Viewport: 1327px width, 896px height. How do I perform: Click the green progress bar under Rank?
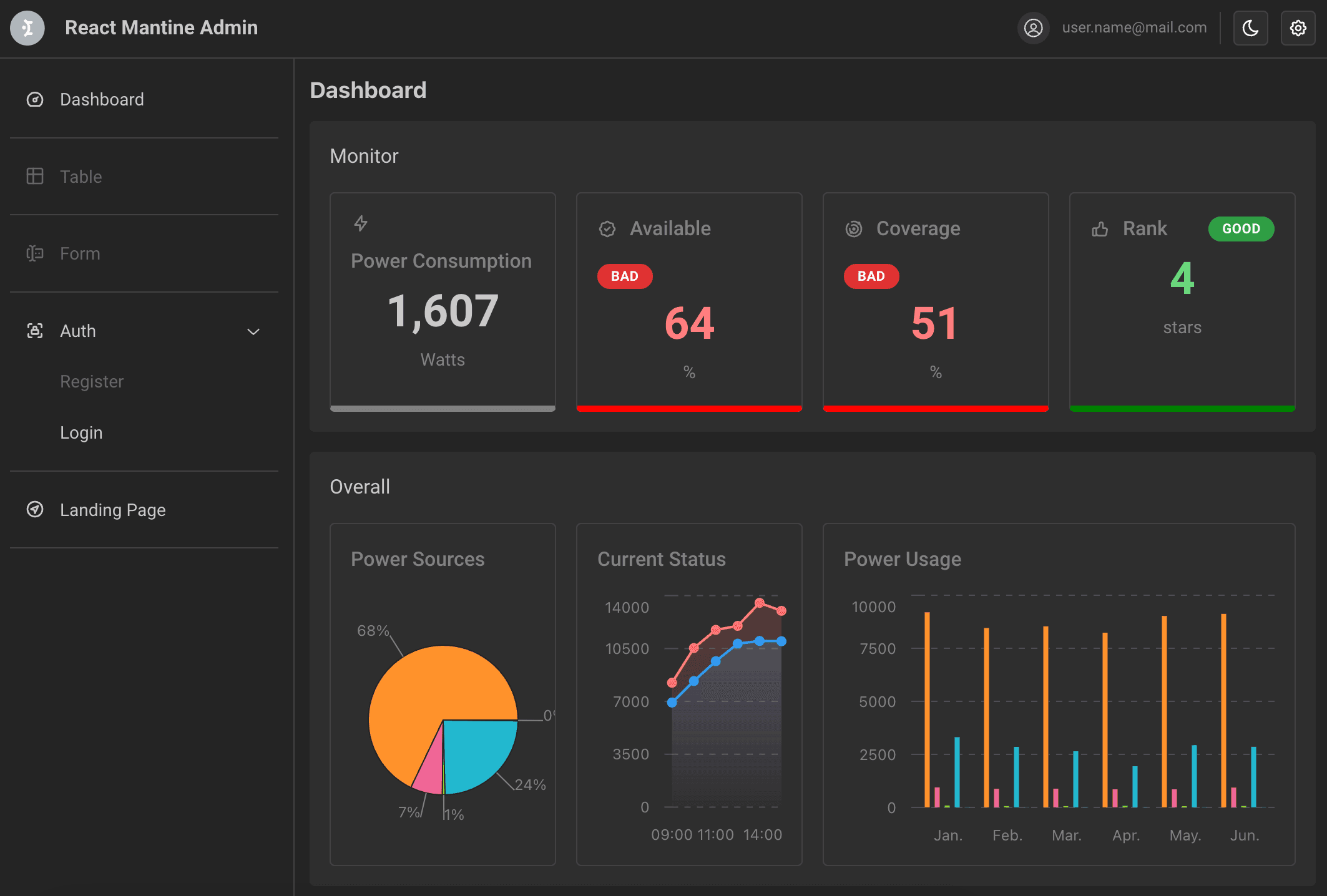tap(1182, 409)
